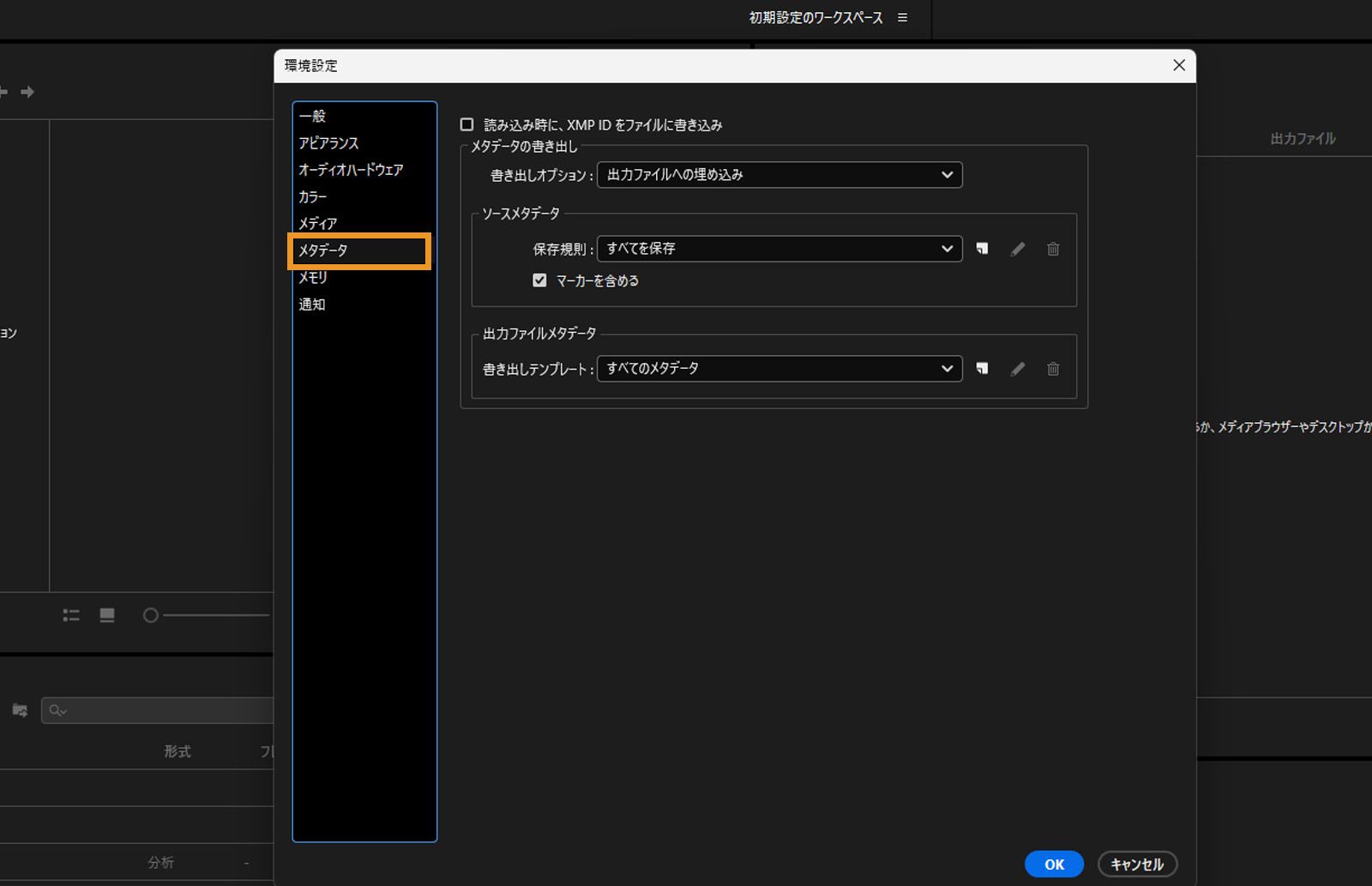Select 一般 in preferences category list
The width and height of the screenshot is (1372, 886).
[364, 116]
